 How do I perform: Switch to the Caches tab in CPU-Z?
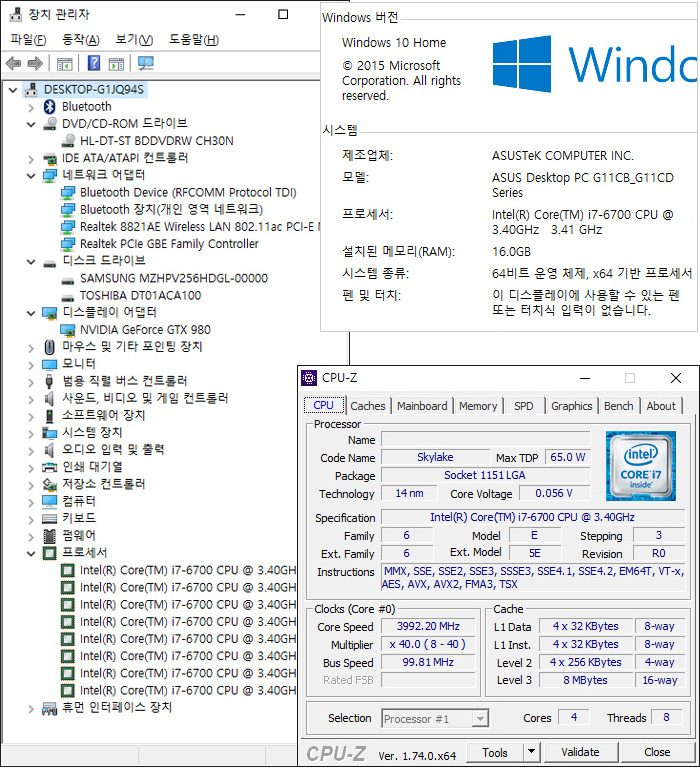368,406
